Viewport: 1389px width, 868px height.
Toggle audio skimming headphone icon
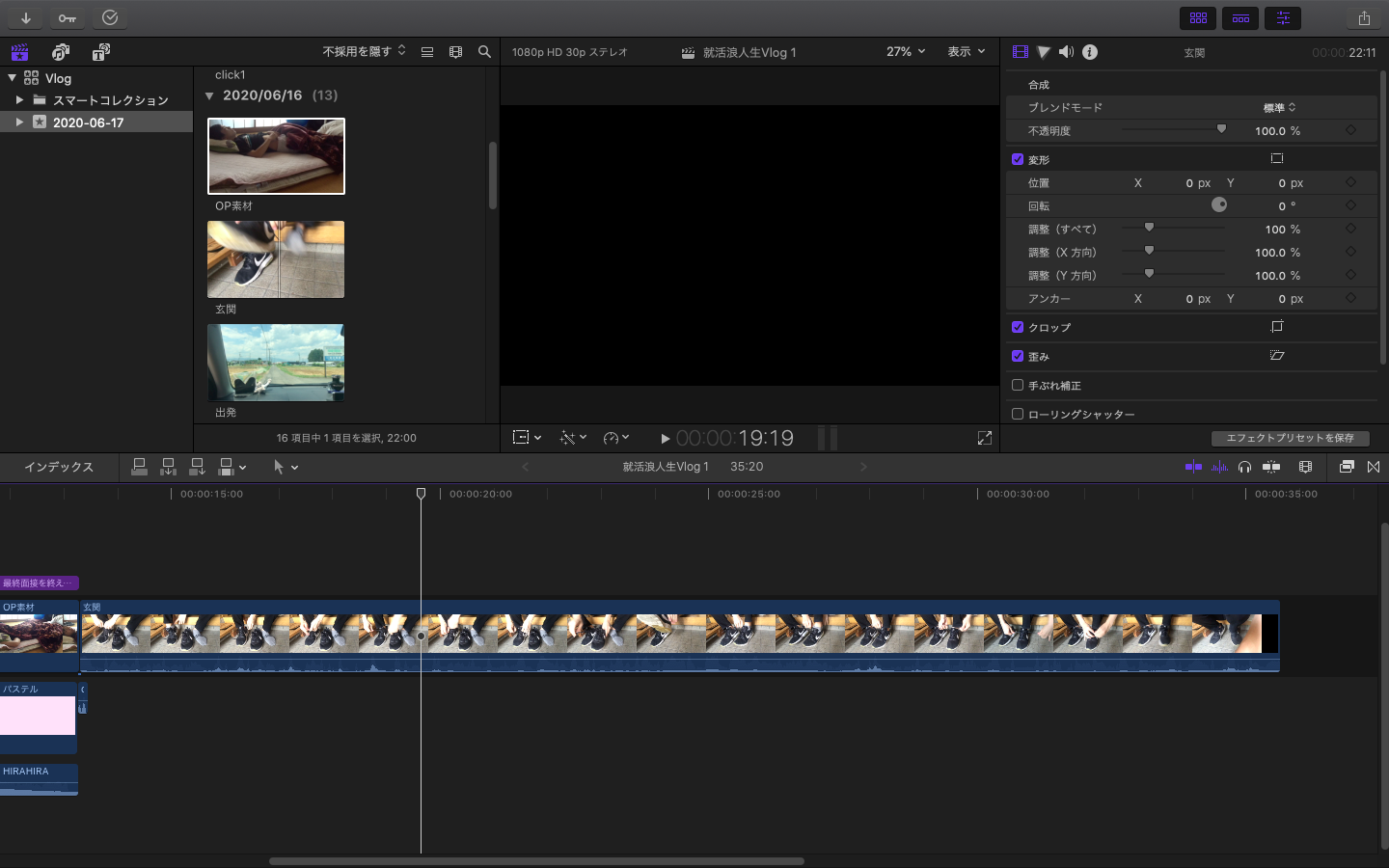[1244, 467]
